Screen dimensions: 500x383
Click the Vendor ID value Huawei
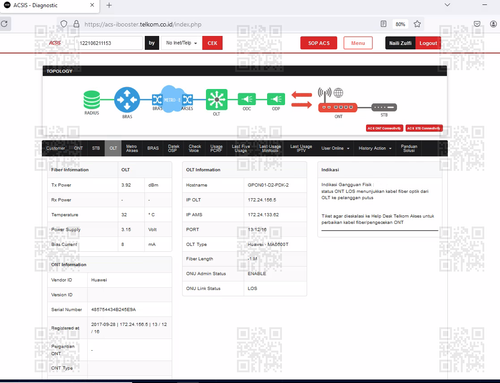click(x=99, y=280)
